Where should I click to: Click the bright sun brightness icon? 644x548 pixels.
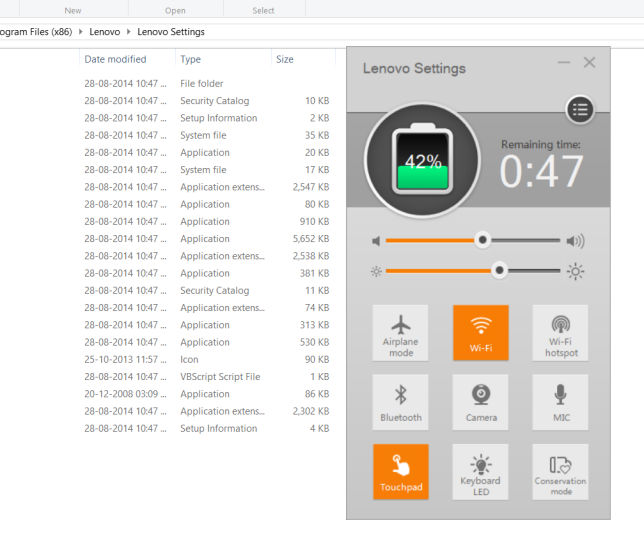[x=575, y=271]
